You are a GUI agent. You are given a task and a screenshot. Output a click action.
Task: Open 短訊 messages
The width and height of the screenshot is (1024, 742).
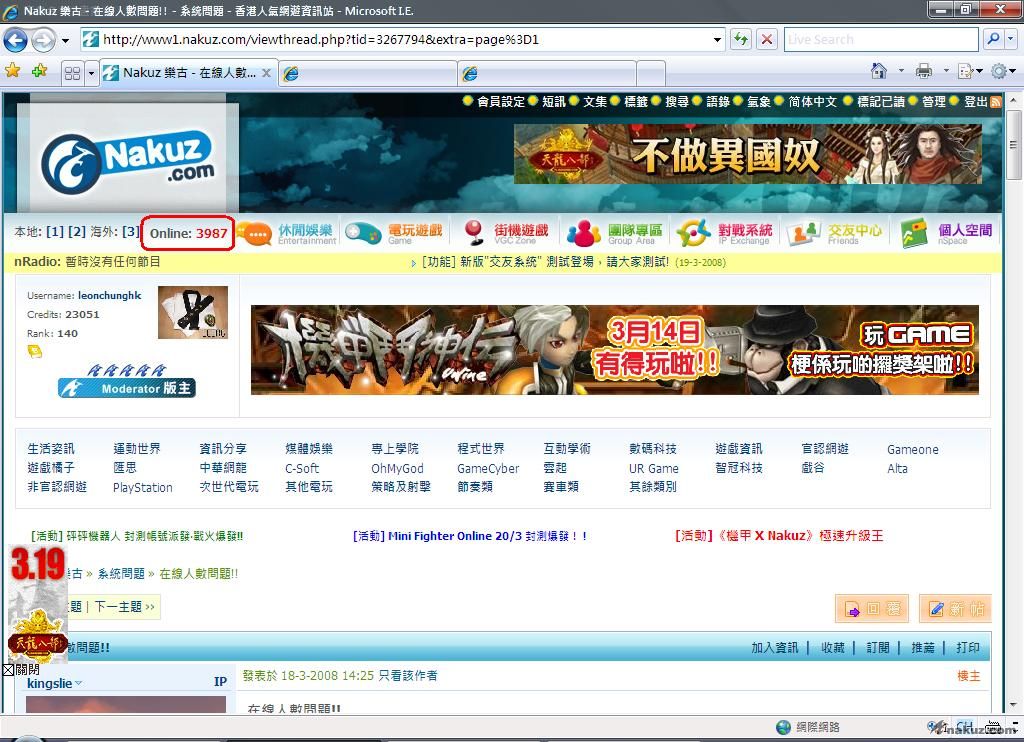point(554,101)
